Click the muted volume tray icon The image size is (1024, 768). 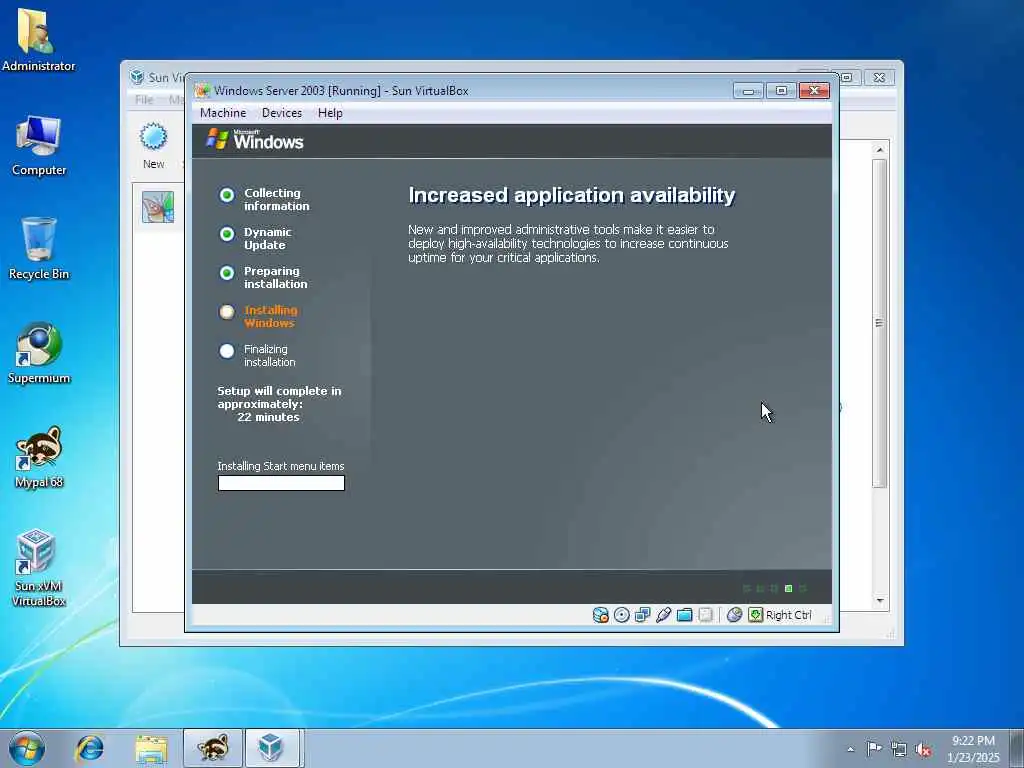coord(923,749)
